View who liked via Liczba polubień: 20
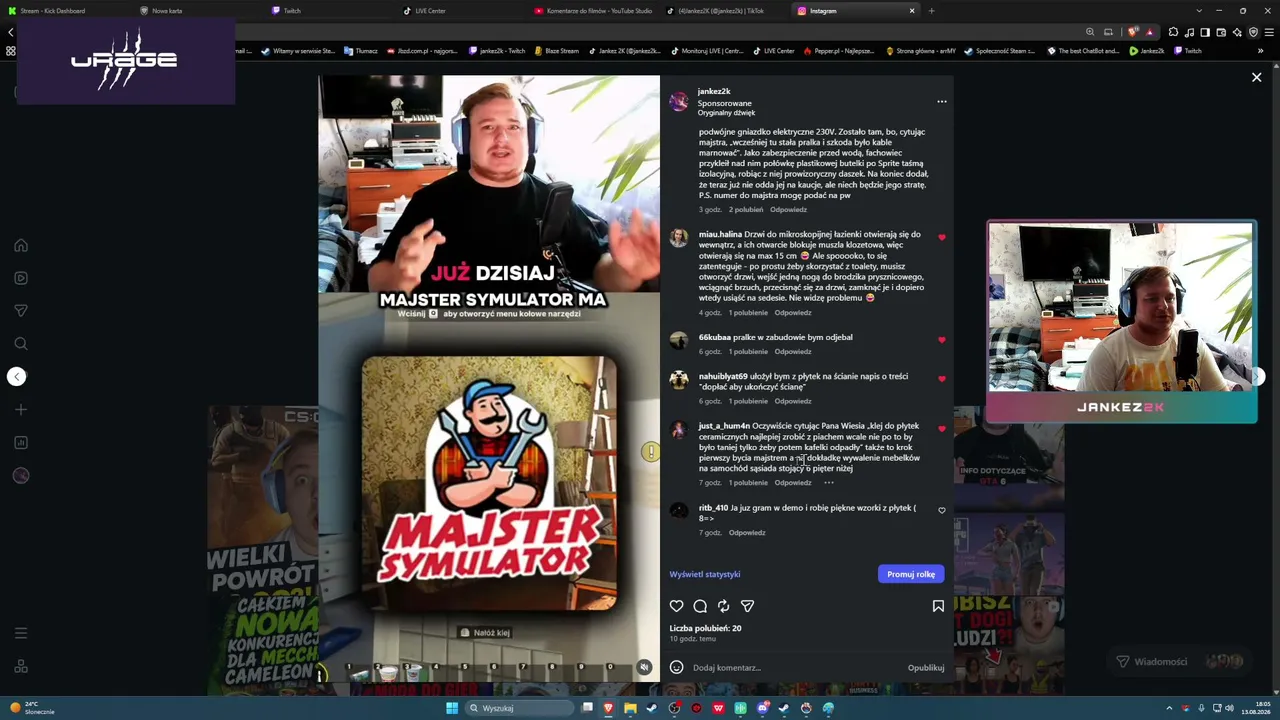The width and height of the screenshot is (1280, 720). (705, 629)
